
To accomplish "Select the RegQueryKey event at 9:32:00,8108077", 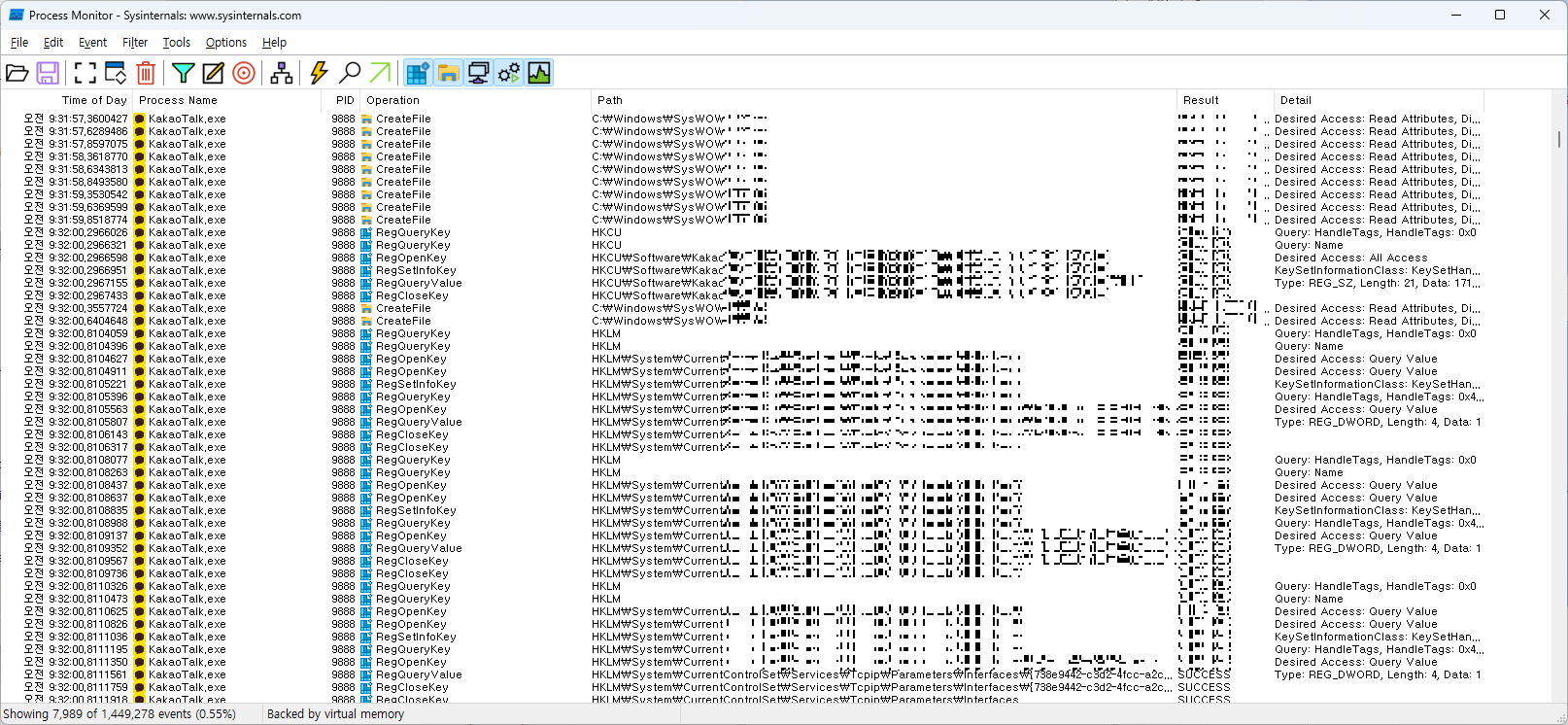I will click(742, 460).
